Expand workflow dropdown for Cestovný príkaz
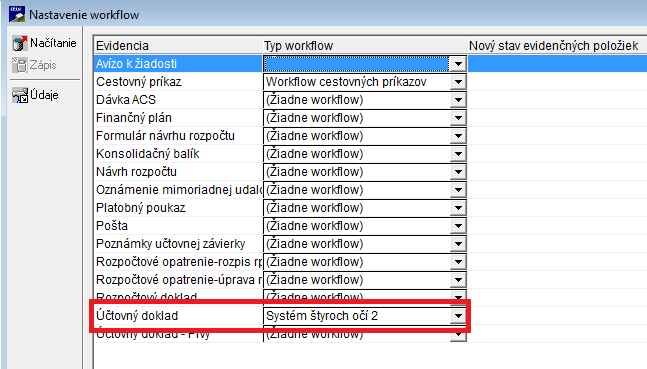Viewport: 647px width, 369px height. 458,82
